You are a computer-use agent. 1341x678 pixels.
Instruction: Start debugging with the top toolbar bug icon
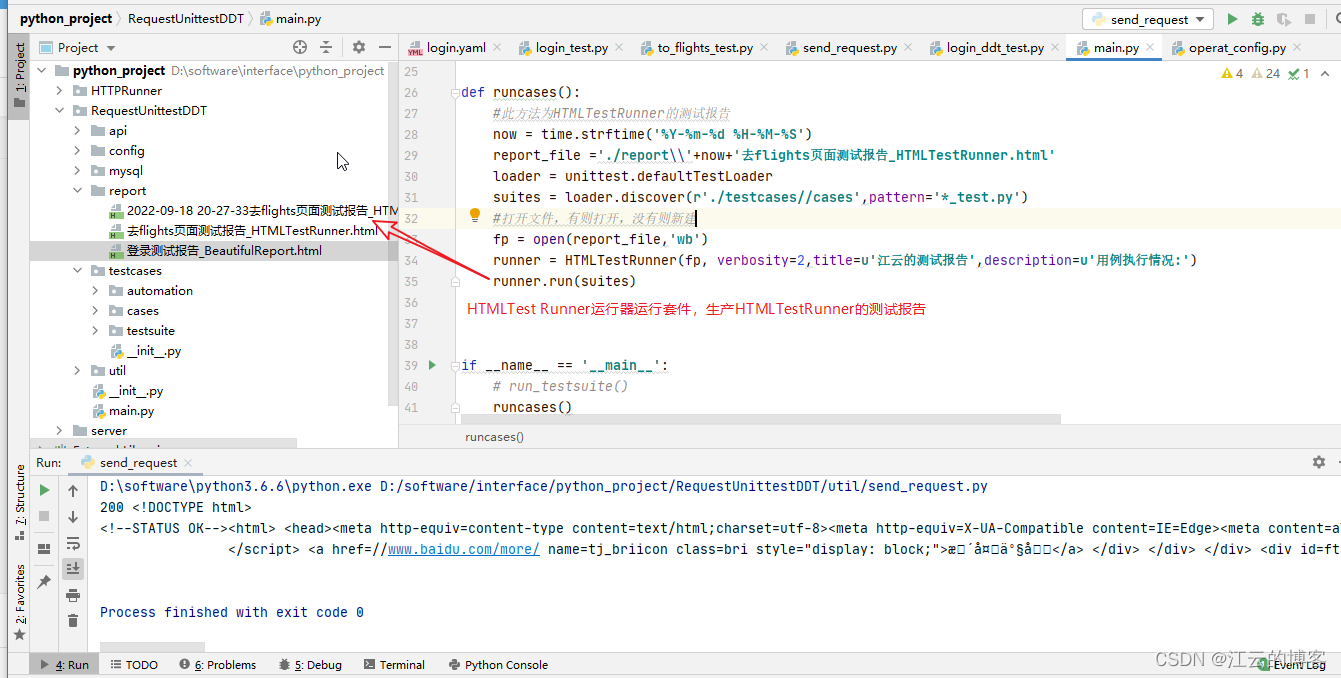point(1258,19)
